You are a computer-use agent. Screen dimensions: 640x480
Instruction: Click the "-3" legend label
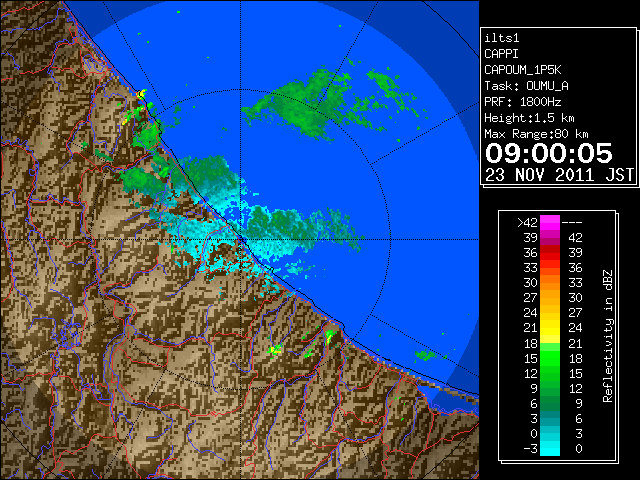click(x=530, y=449)
